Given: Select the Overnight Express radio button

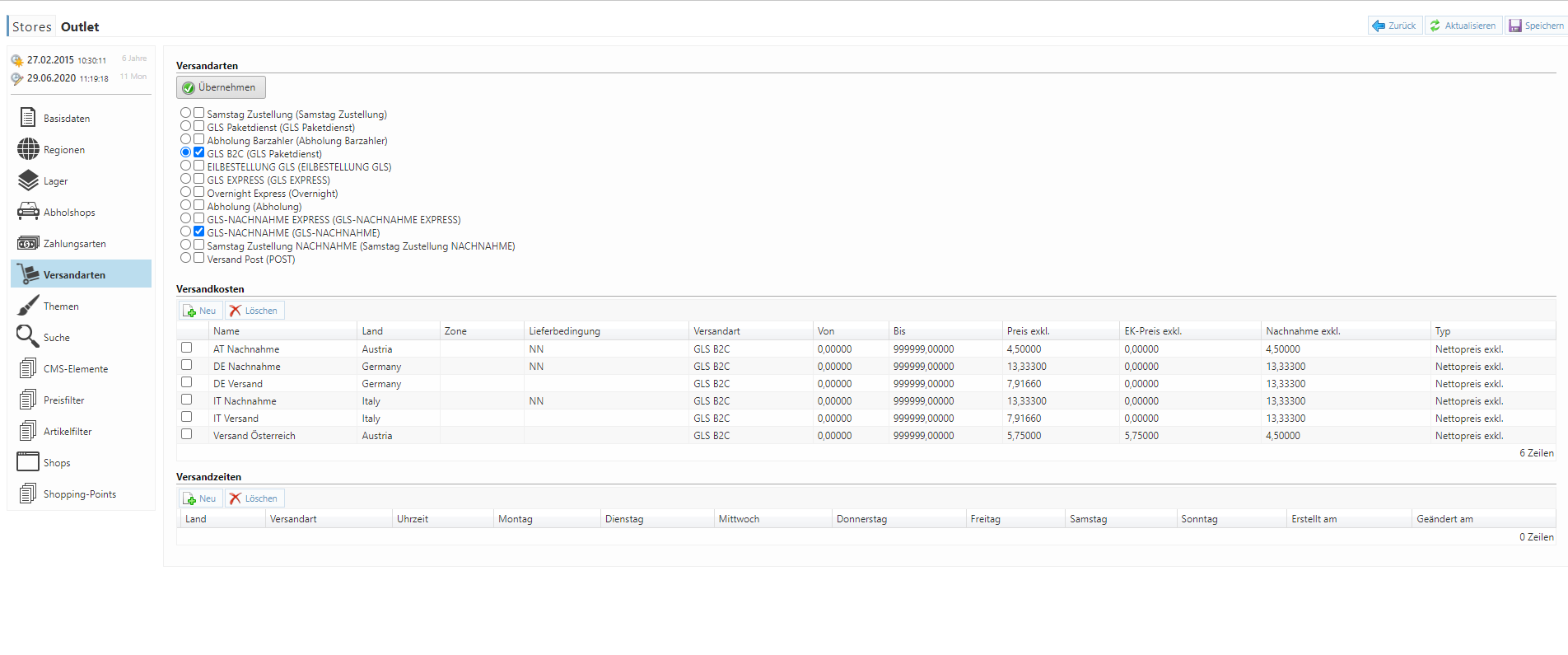Looking at the screenshot, I should [185, 192].
